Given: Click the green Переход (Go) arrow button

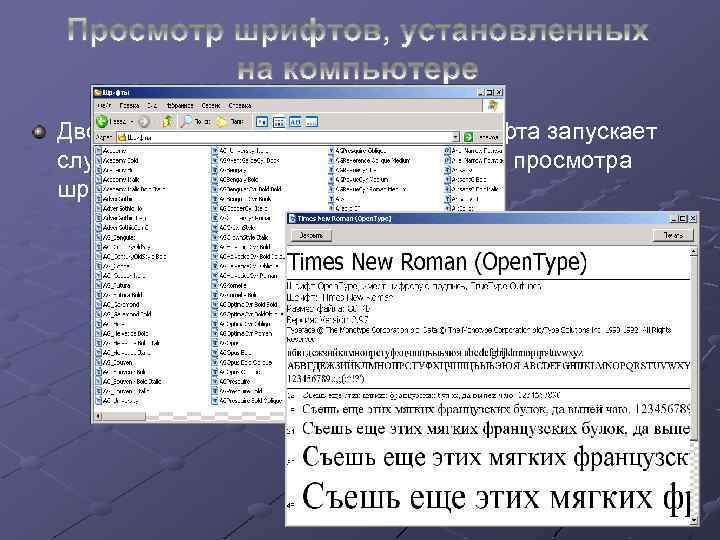Looking at the screenshot, I should click(468, 137).
